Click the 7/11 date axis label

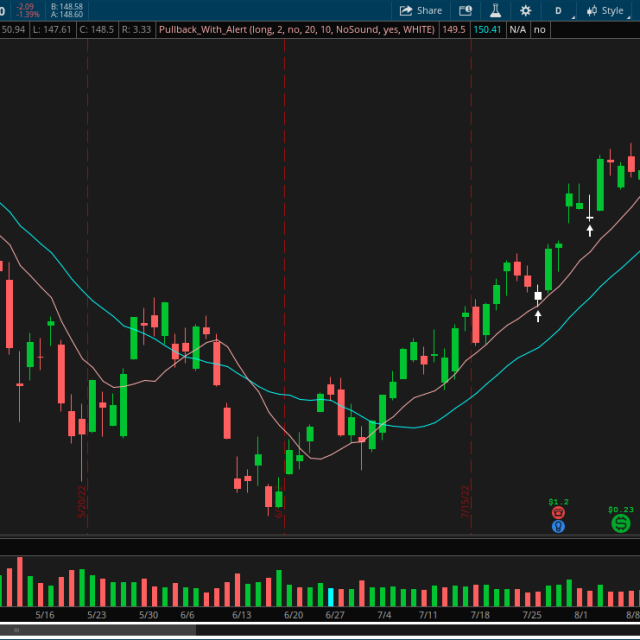point(428,615)
